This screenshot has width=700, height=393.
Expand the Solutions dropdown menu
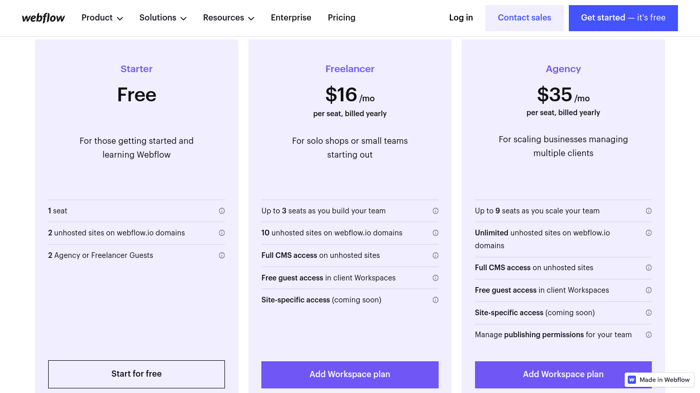[163, 18]
